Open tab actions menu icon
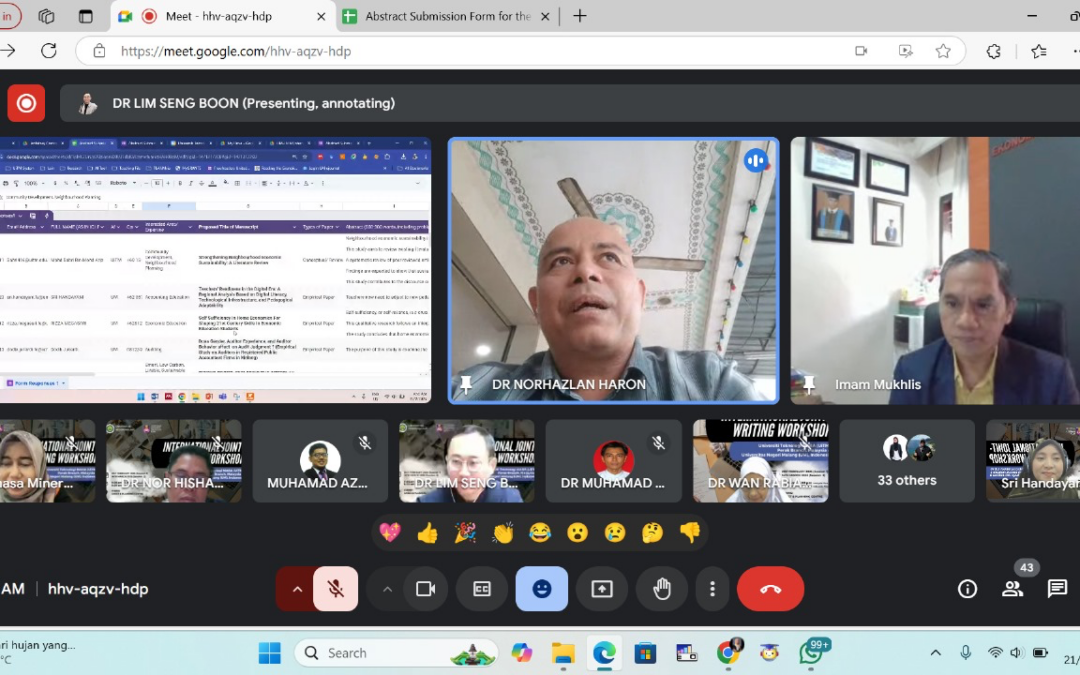The height and width of the screenshot is (675, 1080). tap(85, 16)
